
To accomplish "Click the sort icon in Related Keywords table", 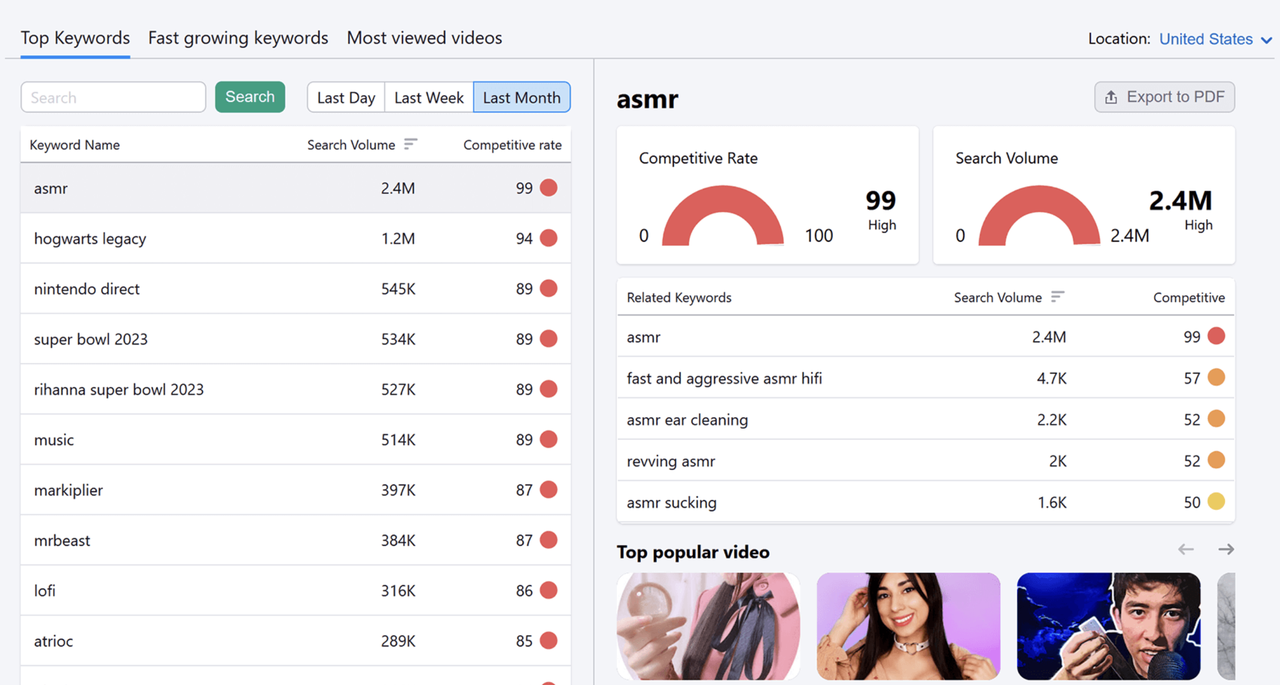I will pyautogui.click(x=1057, y=297).
